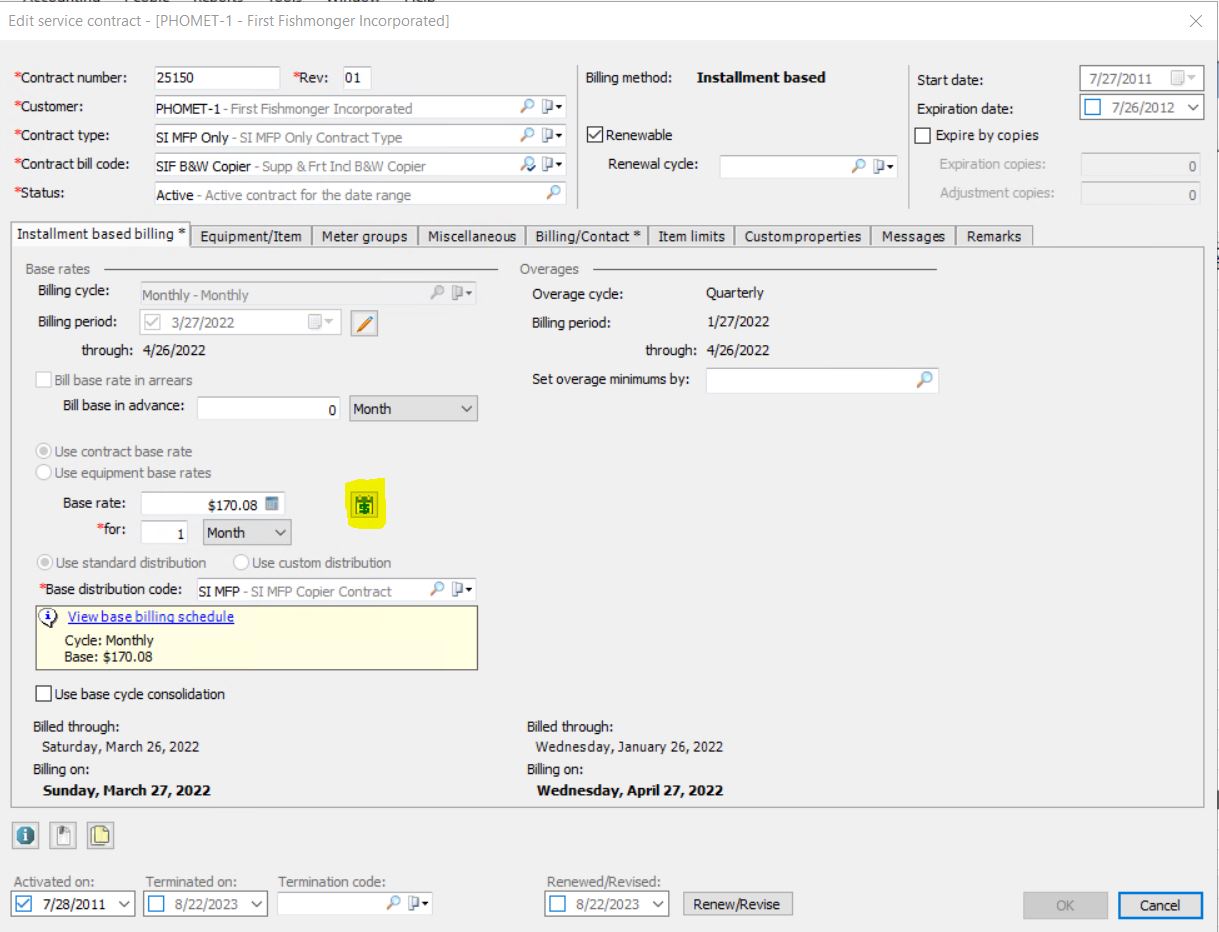Viewport: 1219px width, 932px height.
Task: Check the Renewed/Revised date checkbox
Action: click(558, 904)
